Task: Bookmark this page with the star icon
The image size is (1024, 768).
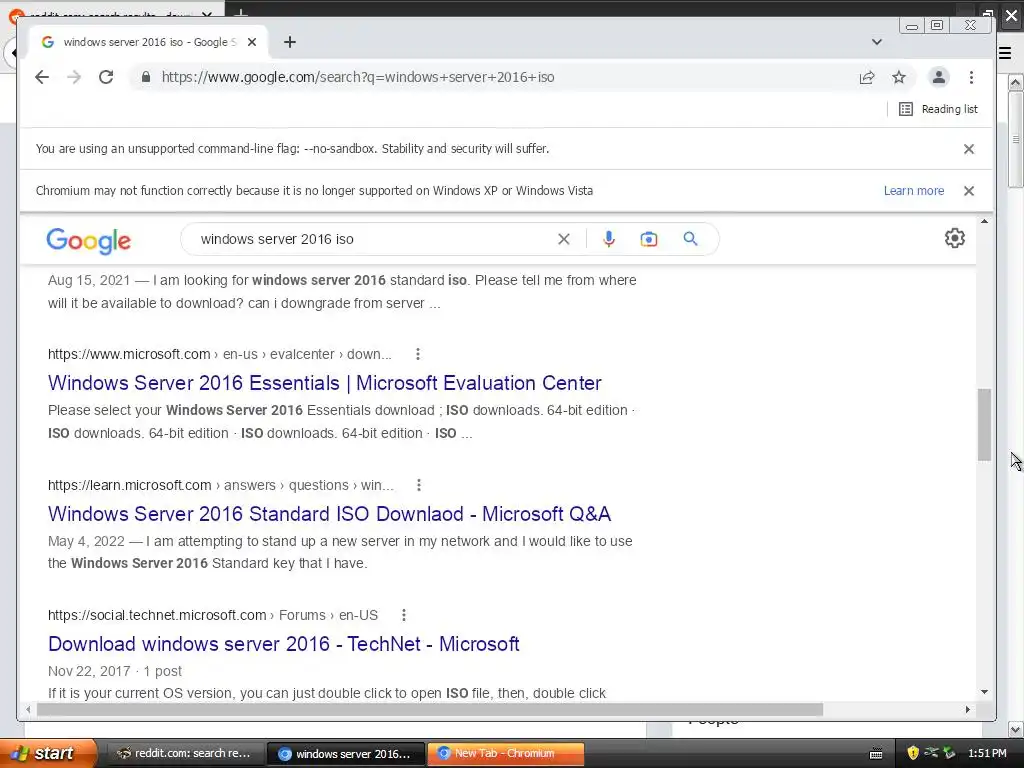Action: point(899,77)
